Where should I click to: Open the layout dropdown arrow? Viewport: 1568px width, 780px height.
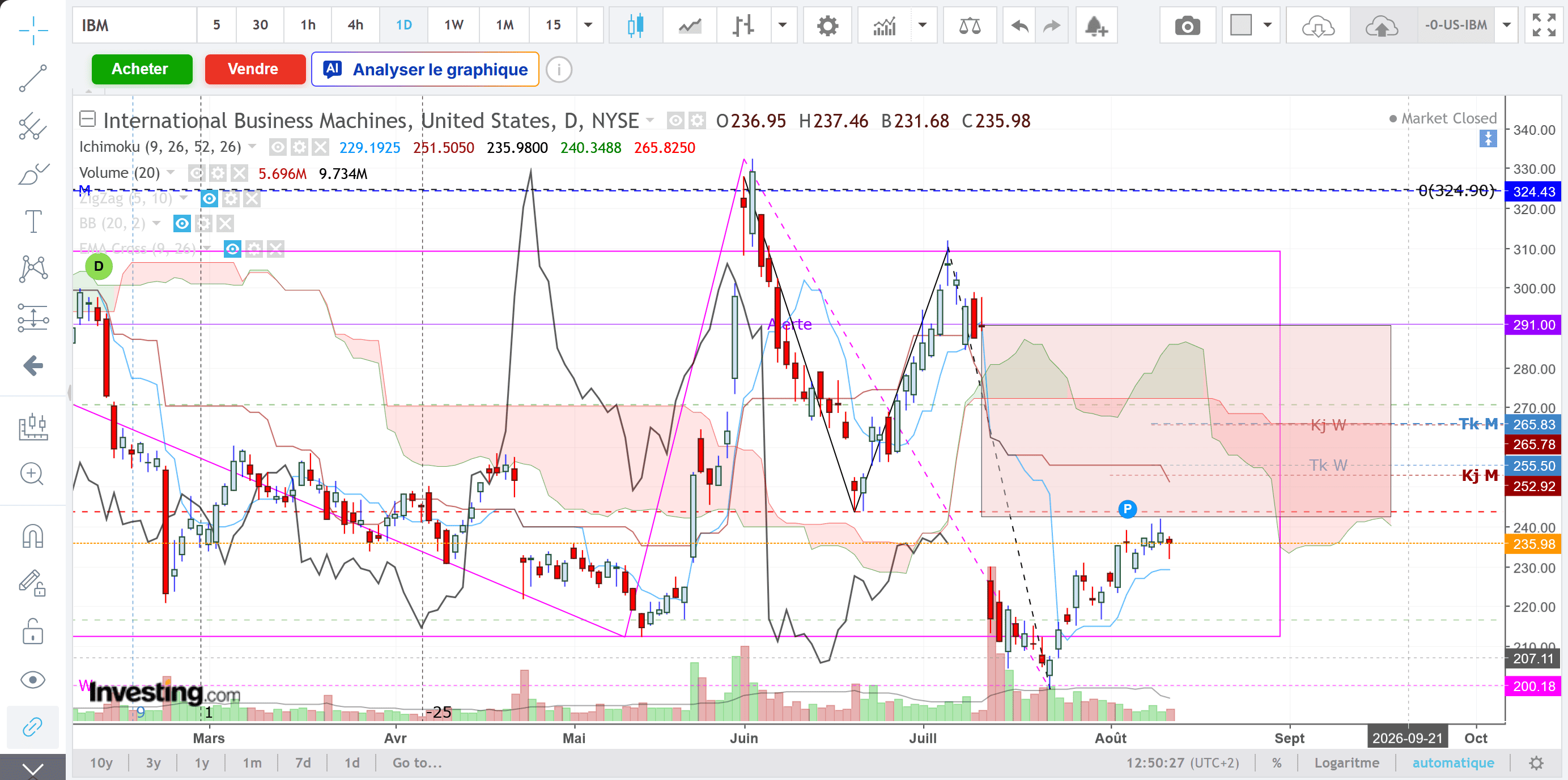[1268, 25]
